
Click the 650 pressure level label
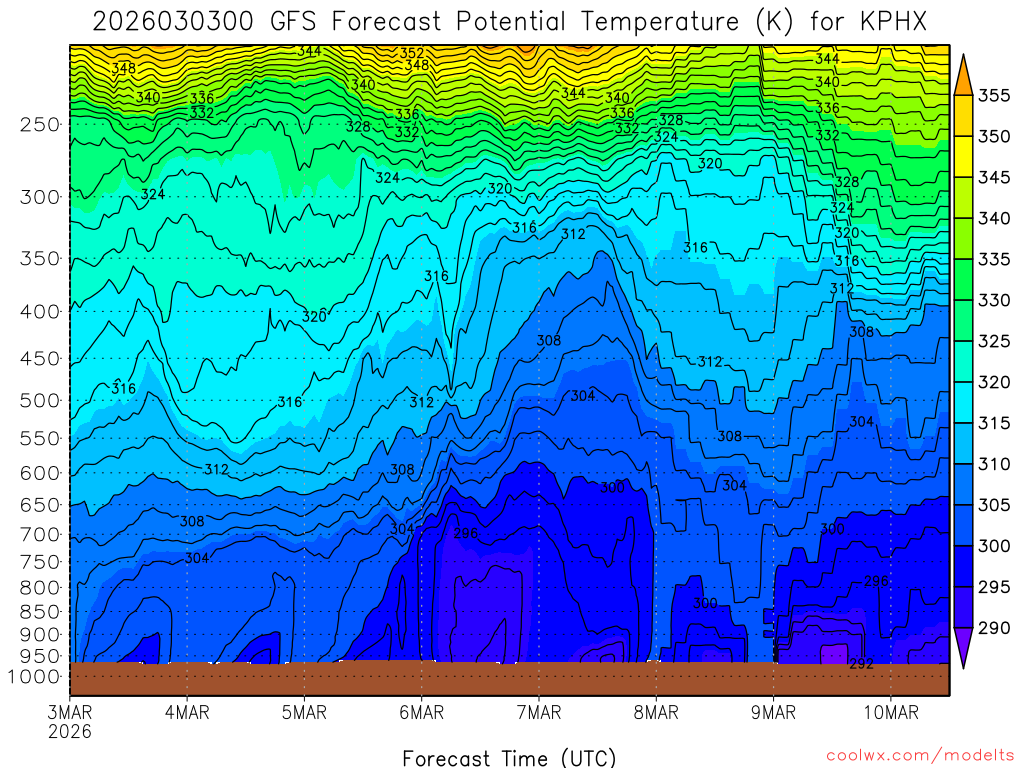pos(40,505)
